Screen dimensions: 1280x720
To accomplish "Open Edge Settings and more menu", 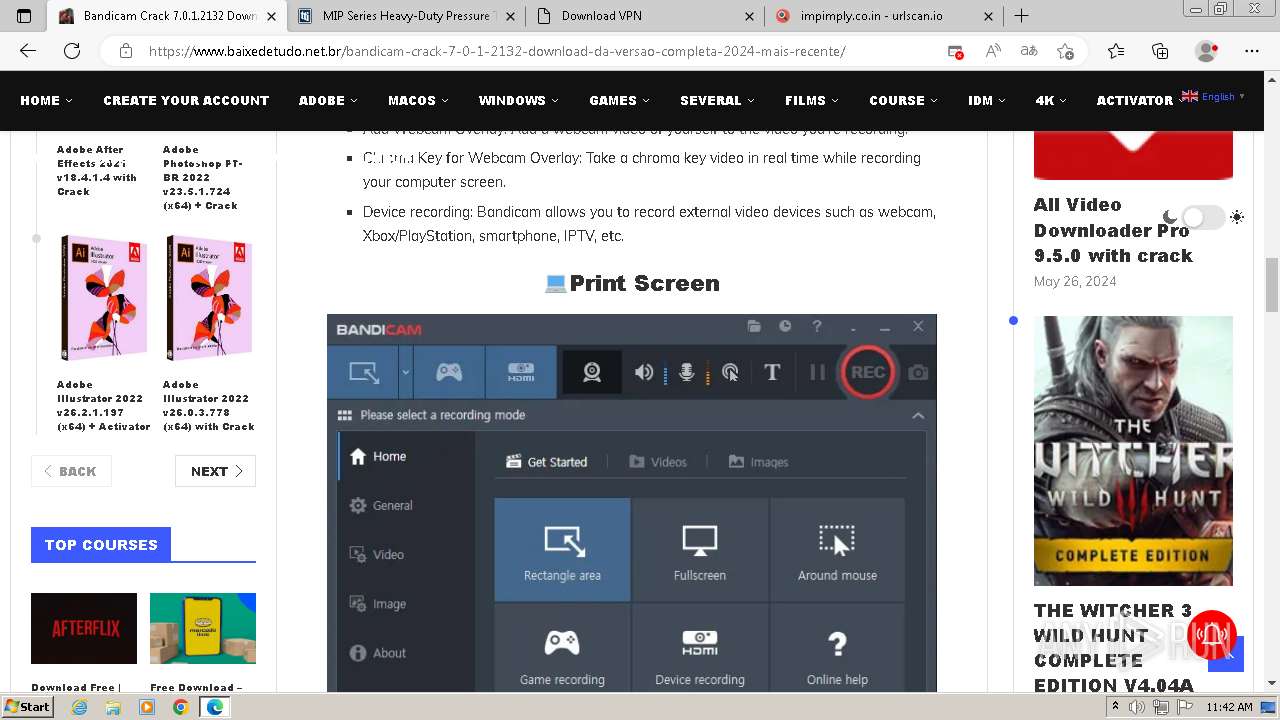I will click(1252, 51).
